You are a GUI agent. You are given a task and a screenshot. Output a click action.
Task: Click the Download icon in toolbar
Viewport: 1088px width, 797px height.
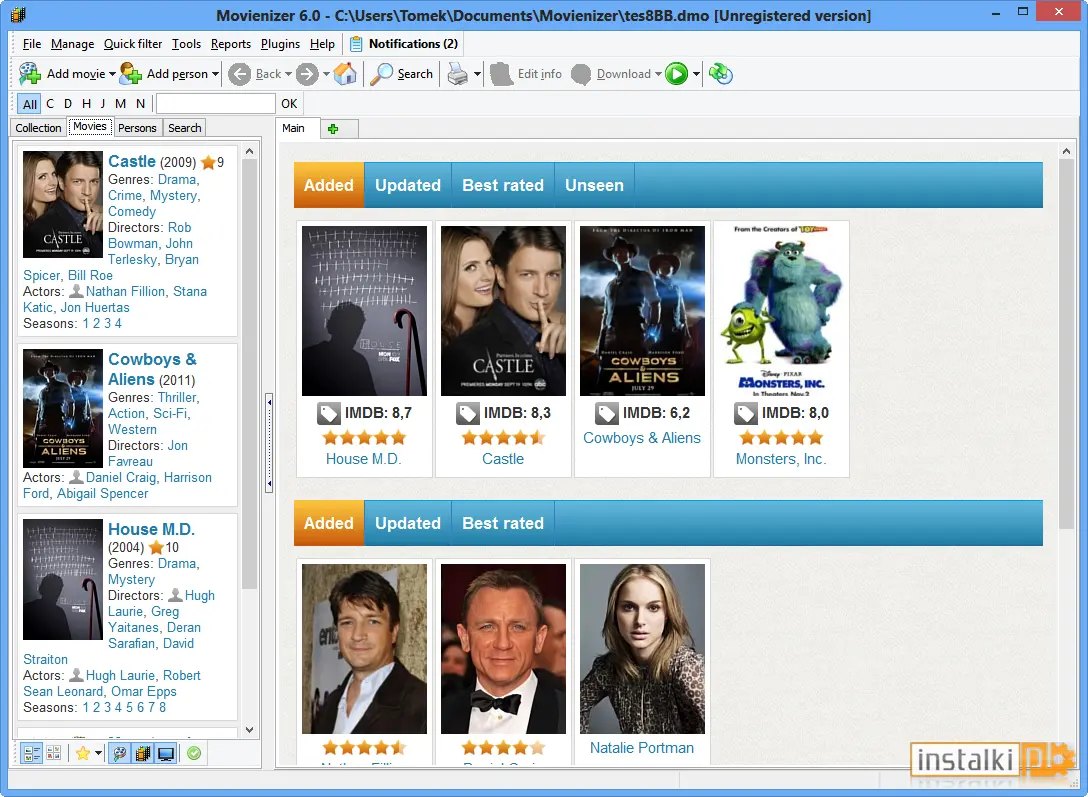coord(581,74)
